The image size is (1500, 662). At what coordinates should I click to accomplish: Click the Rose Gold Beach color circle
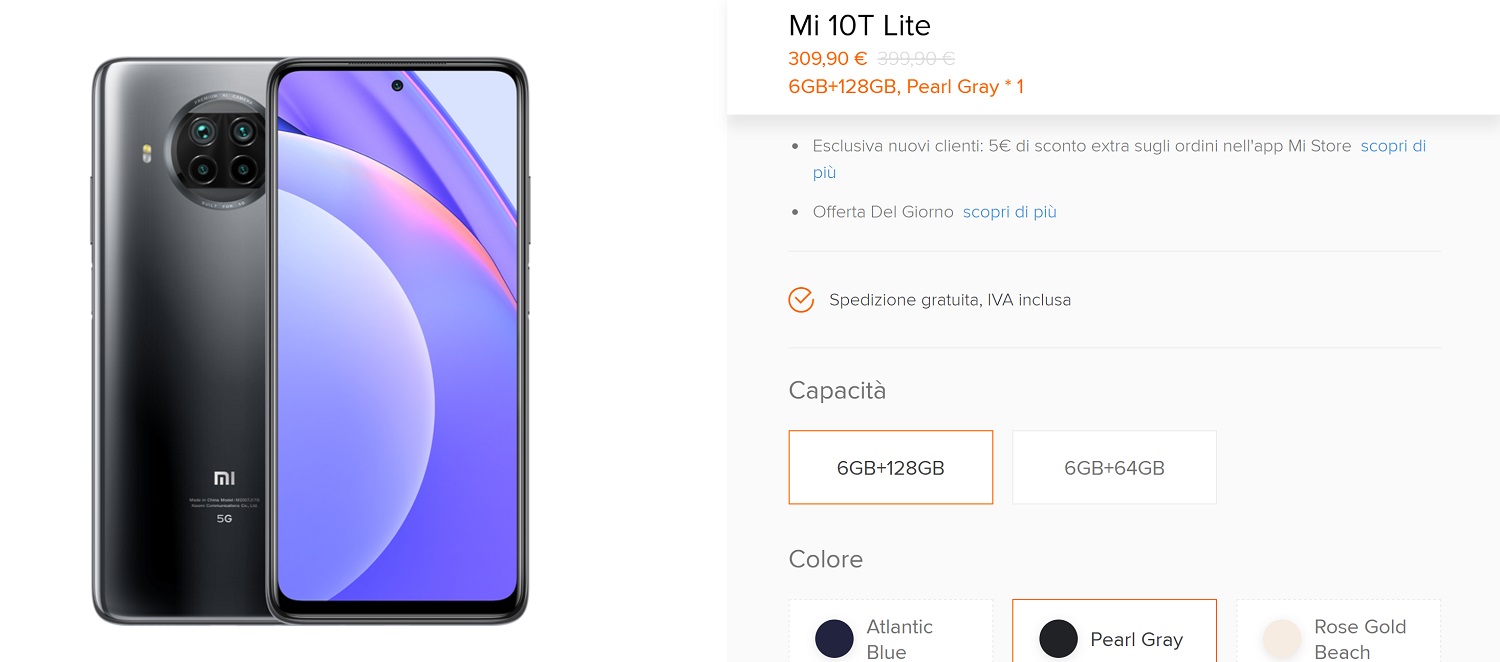[1282, 639]
